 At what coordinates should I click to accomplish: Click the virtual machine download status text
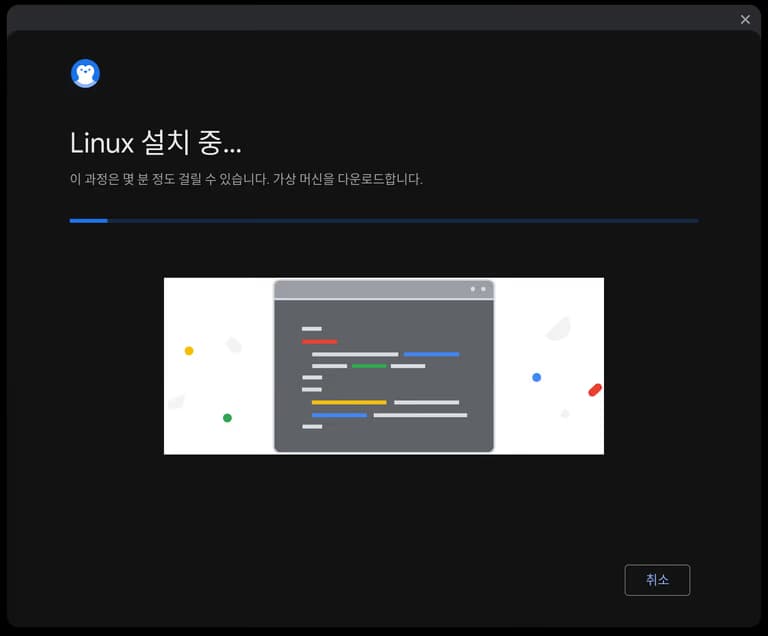coord(348,180)
